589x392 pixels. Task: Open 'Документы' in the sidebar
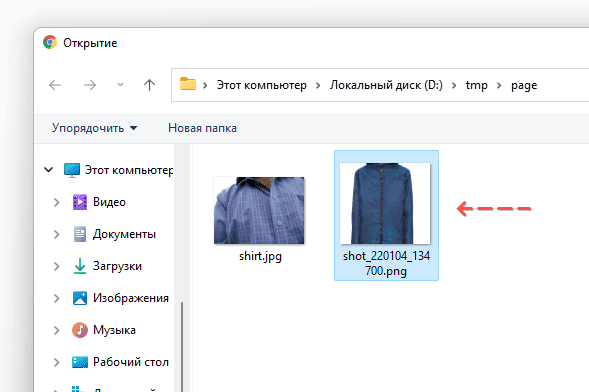pos(124,234)
